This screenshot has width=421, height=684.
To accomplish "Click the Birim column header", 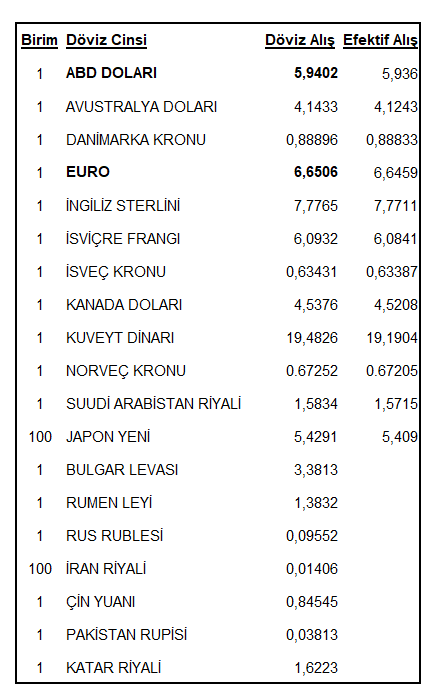I will 39,40.
